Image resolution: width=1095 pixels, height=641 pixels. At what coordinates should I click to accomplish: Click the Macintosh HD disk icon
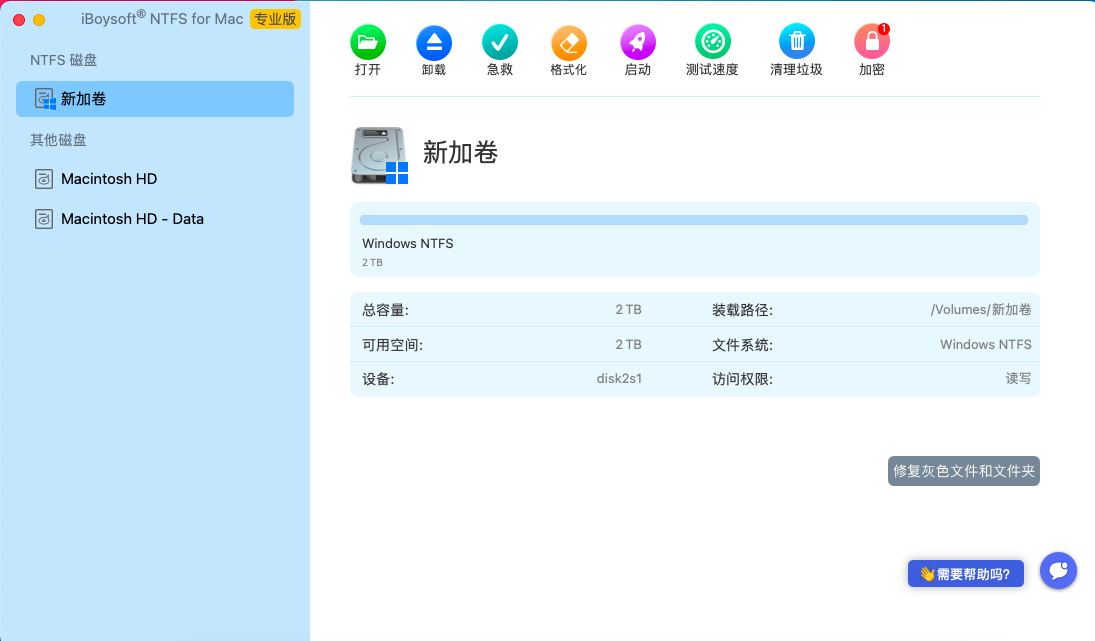43,179
